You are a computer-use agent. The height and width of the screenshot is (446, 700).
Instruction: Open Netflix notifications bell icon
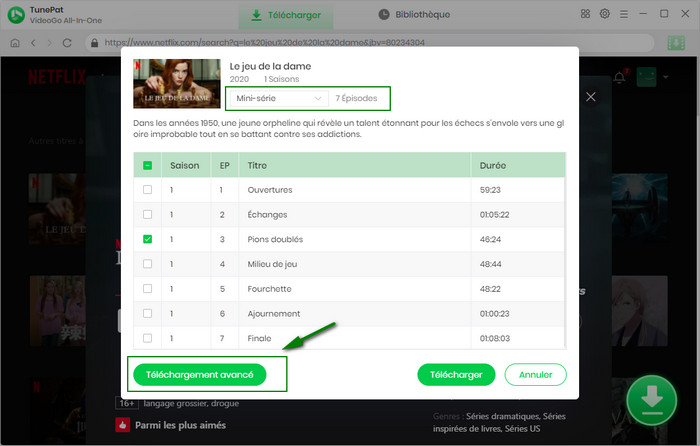coord(619,78)
